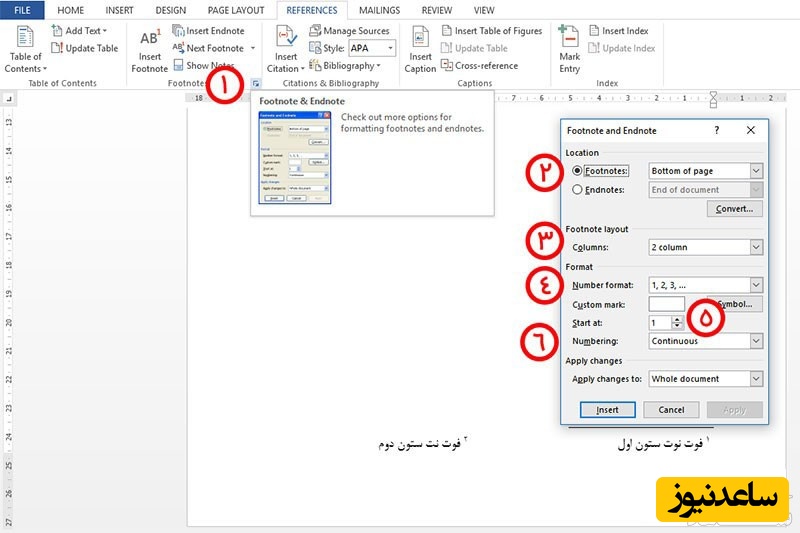800x533 pixels.
Task: Click Update Table under Add Text
Action: click(x=85, y=48)
